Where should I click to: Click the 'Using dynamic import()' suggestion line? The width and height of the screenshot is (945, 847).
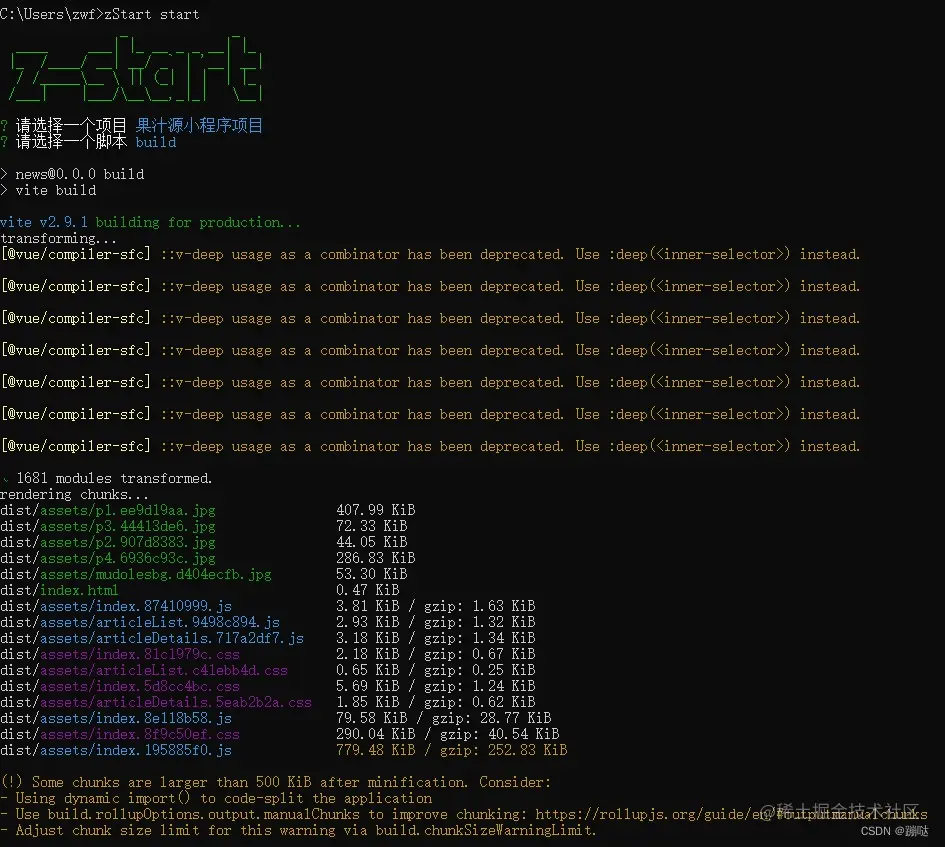pyautogui.click(x=216, y=798)
